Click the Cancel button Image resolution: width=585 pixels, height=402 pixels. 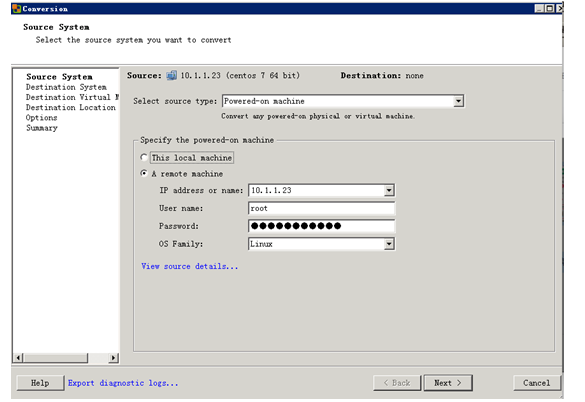coord(536,383)
